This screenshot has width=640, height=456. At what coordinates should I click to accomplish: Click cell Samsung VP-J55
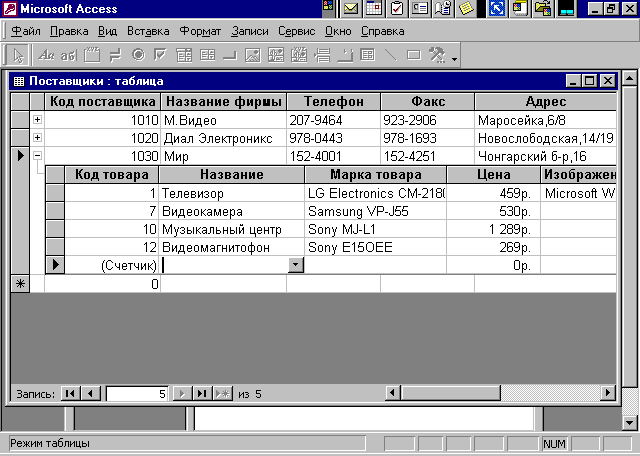click(376, 211)
